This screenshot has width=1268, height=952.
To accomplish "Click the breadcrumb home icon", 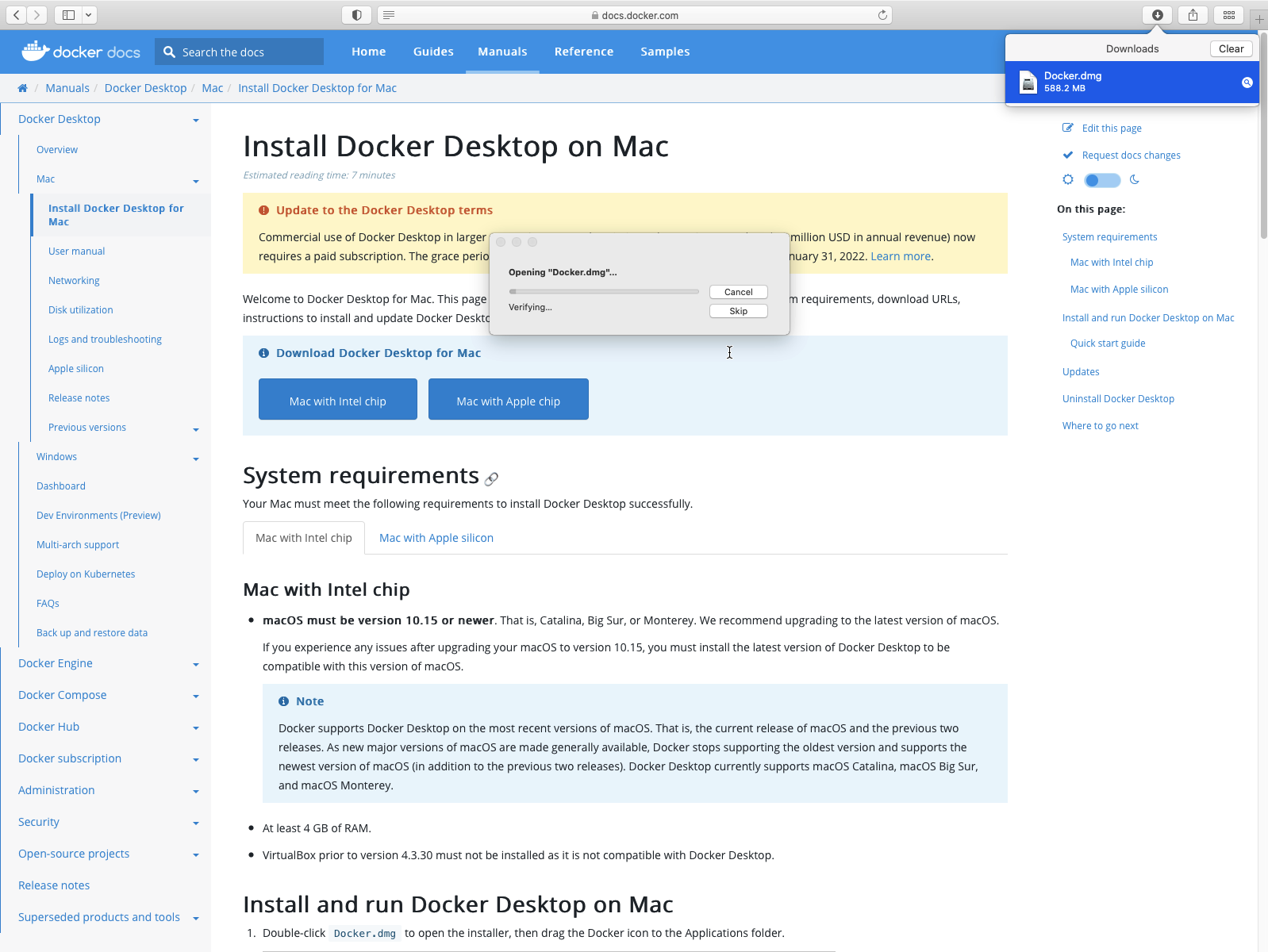I will click(22, 88).
